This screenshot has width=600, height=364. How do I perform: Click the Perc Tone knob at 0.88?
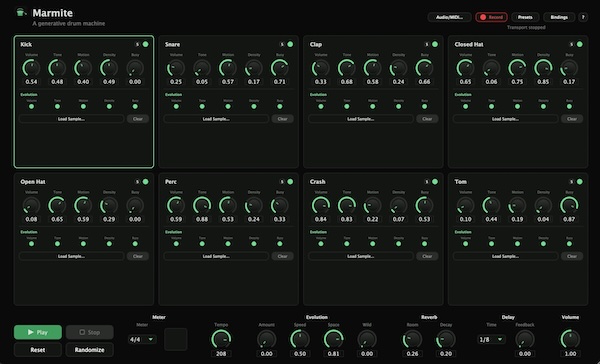pos(202,206)
